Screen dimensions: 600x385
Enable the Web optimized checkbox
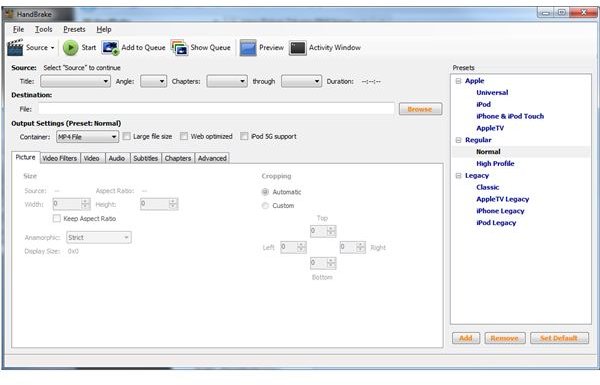(184, 136)
